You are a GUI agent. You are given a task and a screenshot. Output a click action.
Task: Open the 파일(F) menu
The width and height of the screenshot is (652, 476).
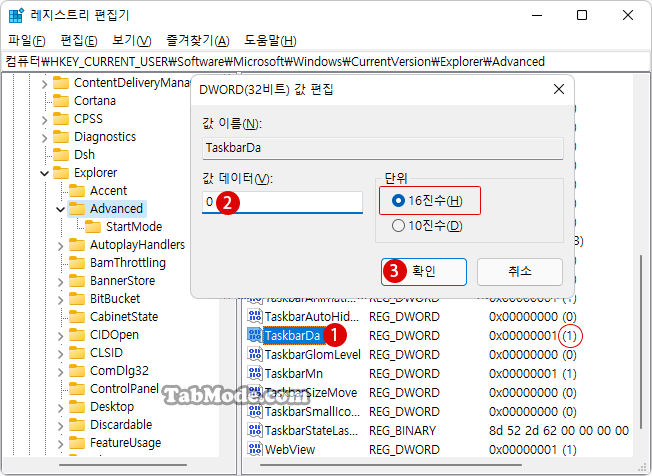[x=27, y=41]
